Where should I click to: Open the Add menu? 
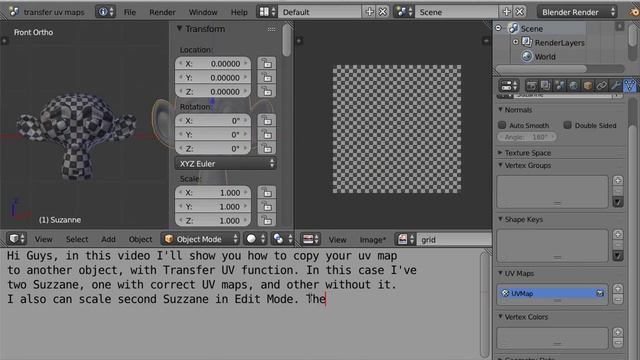coord(108,239)
